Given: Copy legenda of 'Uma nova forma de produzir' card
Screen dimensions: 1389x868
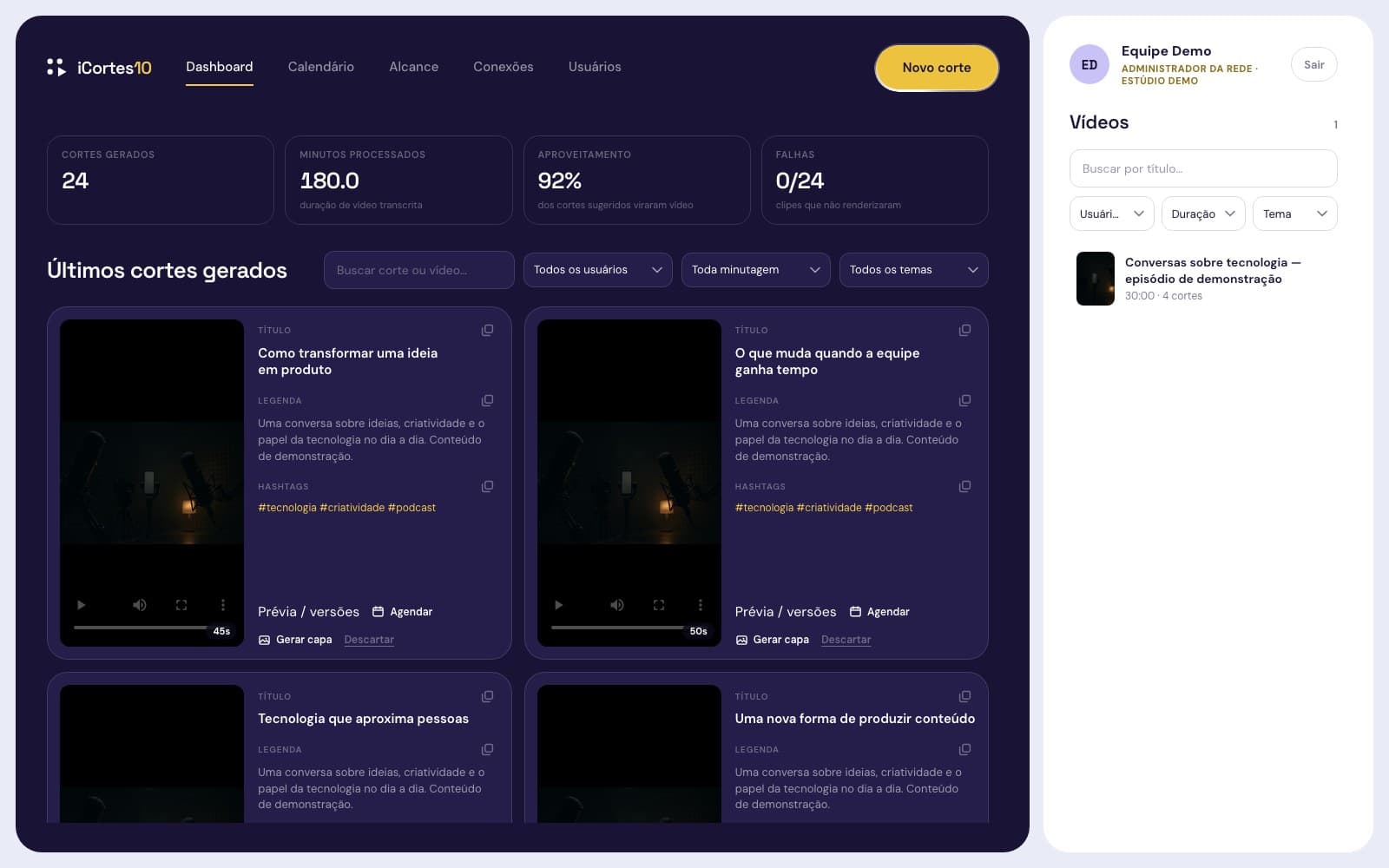Looking at the screenshot, I should click(x=964, y=749).
